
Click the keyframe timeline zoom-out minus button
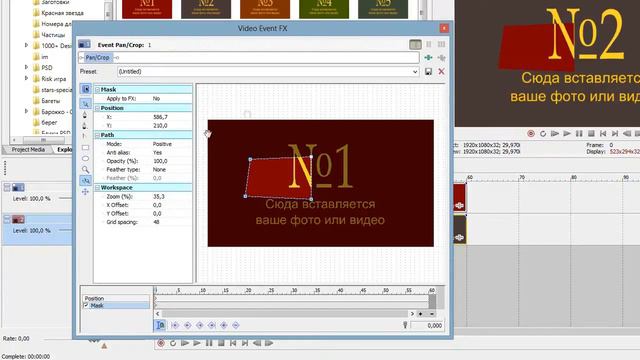[431, 314]
